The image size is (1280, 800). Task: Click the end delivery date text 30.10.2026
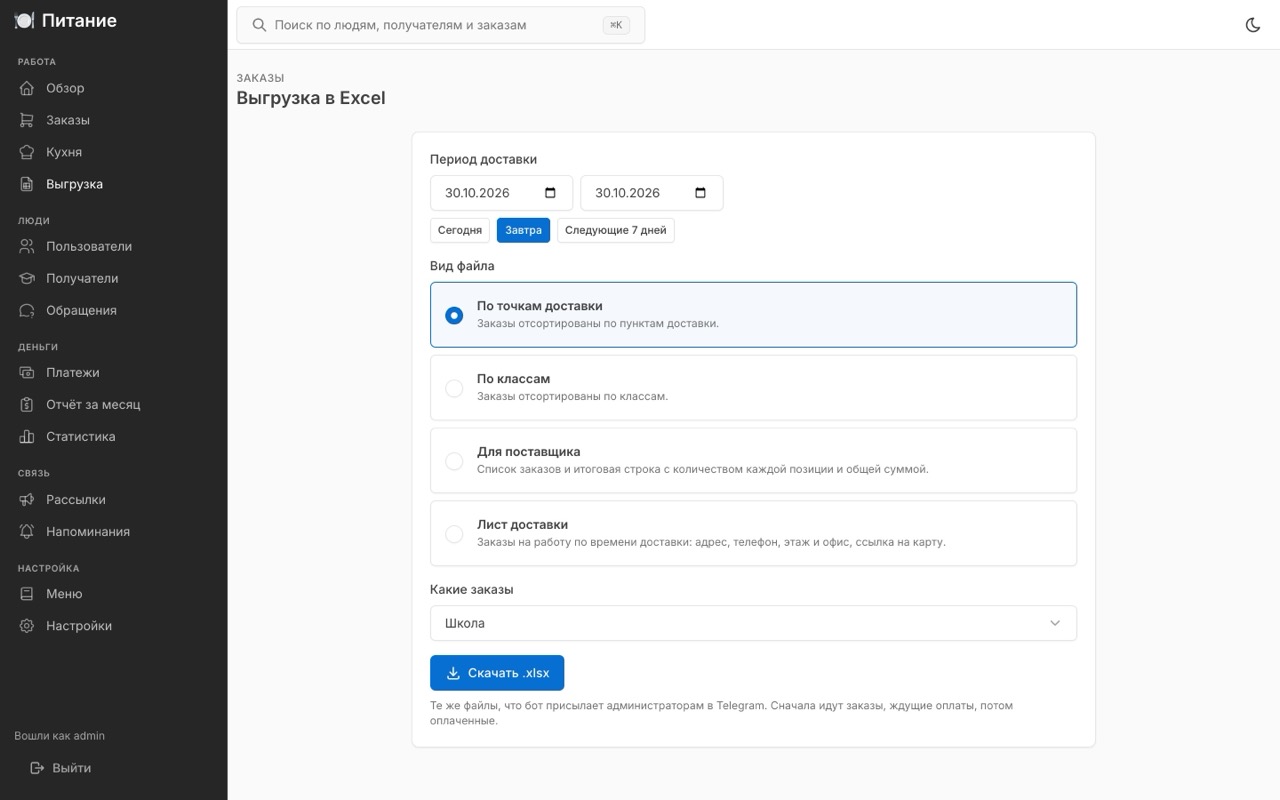click(627, 193)
